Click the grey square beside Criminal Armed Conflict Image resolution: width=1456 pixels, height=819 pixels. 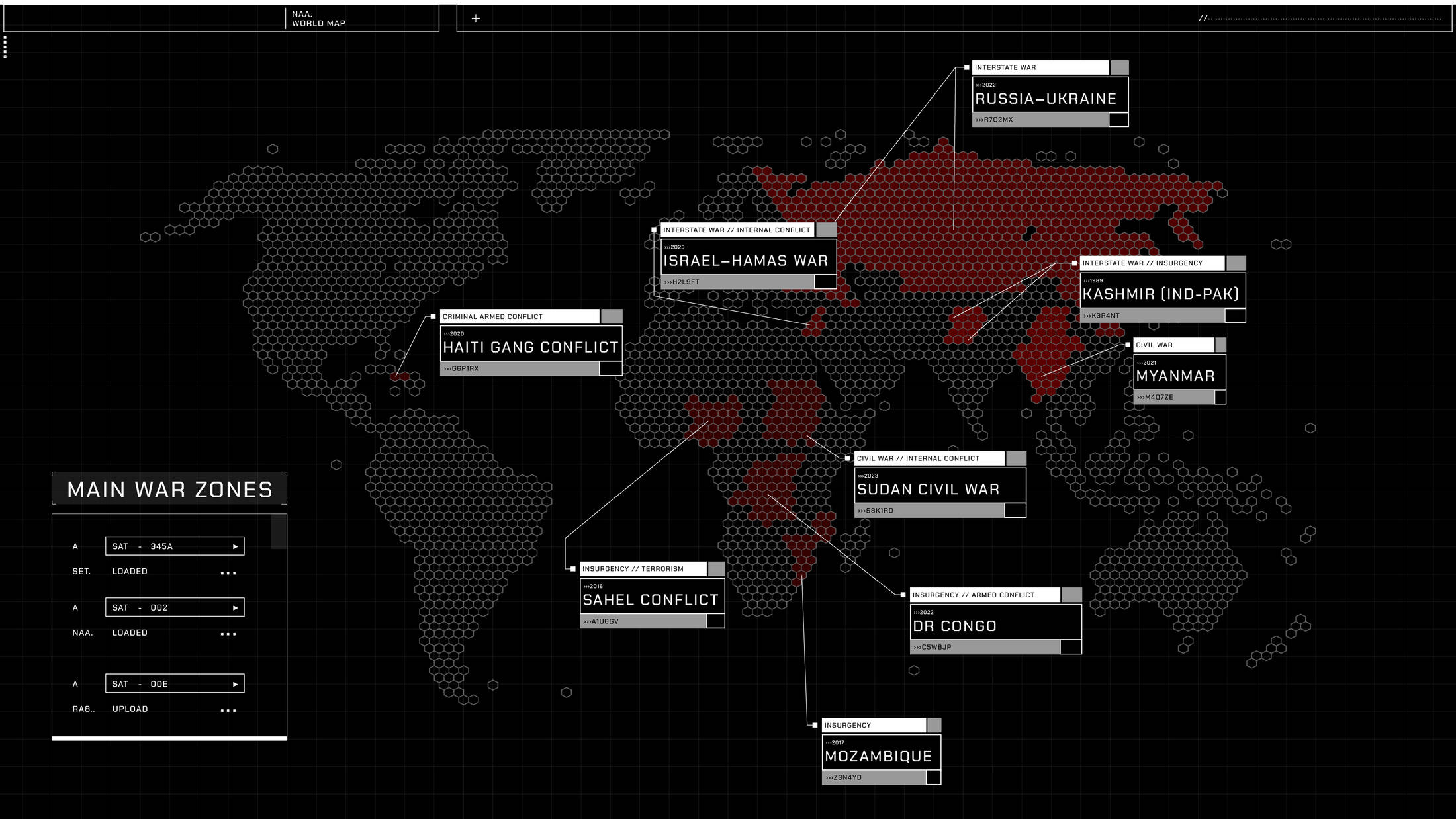(612, 316)
